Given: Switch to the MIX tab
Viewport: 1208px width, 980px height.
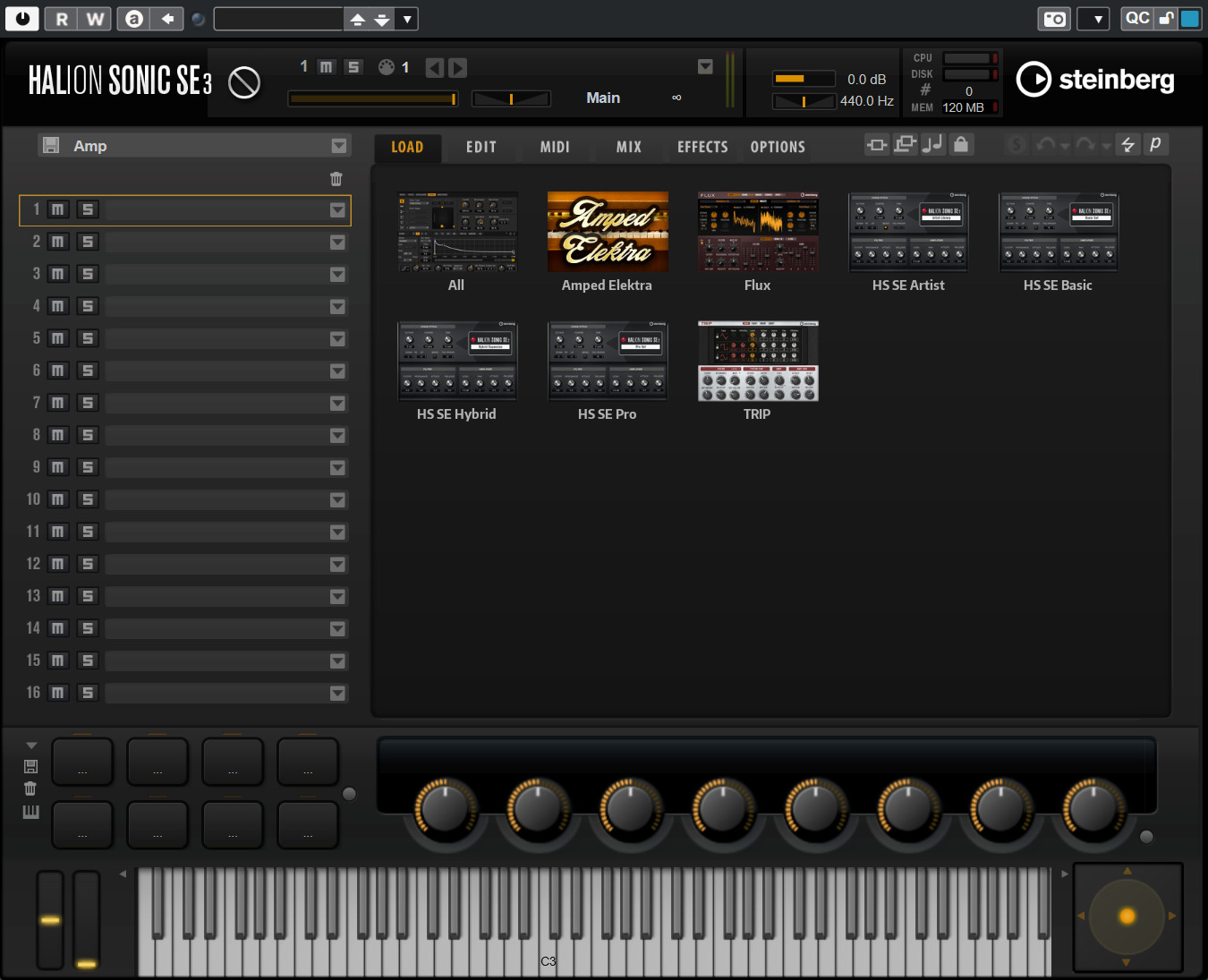Looking at the screenshot, I should 629,147.
